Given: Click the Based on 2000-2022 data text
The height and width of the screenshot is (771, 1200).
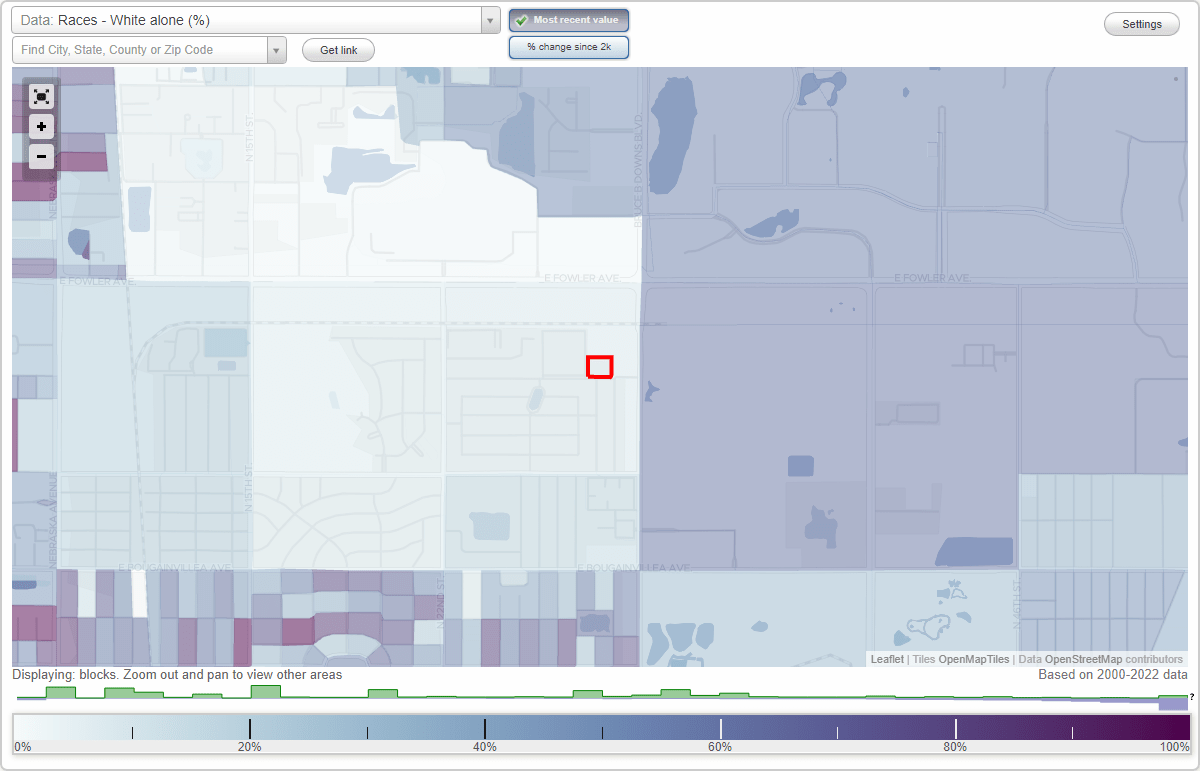Looking at the screenshot, I should (x=1113, y=675).
